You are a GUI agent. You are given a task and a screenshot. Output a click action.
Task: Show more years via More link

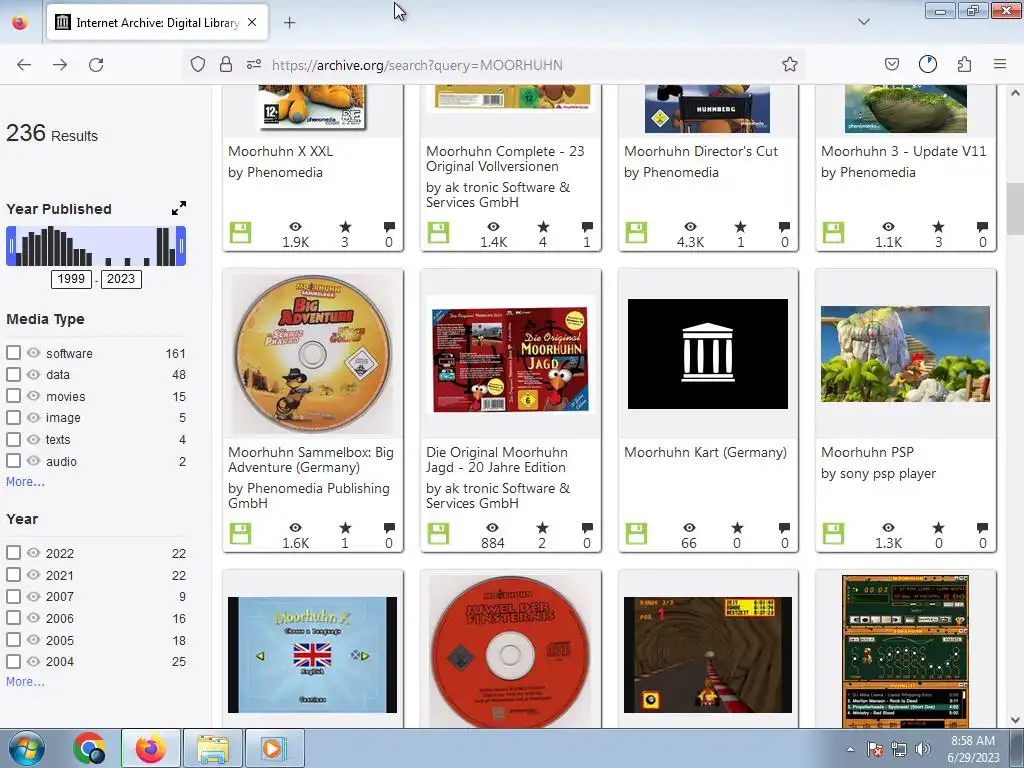pyautogui.click(x=25, y=682)
